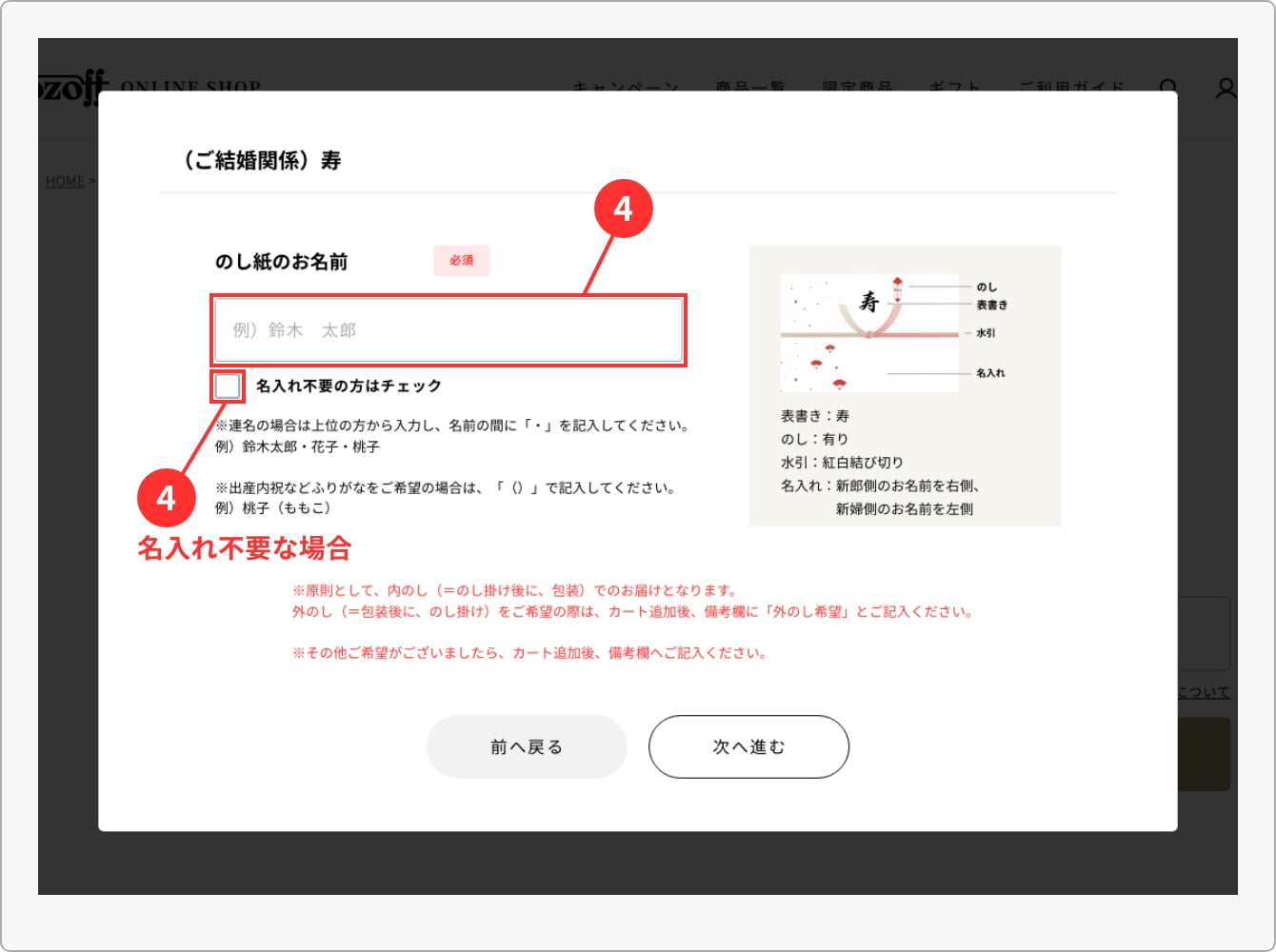Open the user account icon
The image size is (1276, 952).
(x=1226, y=88)
